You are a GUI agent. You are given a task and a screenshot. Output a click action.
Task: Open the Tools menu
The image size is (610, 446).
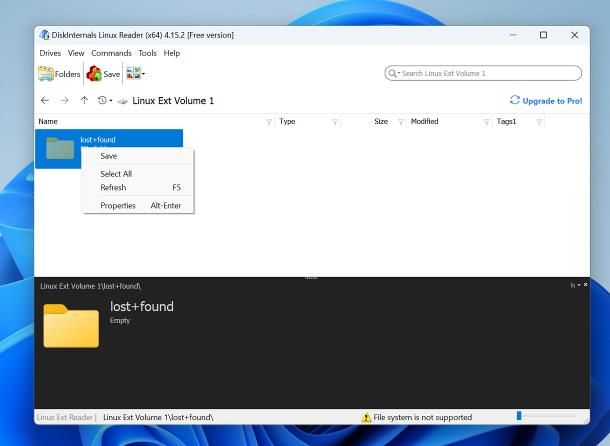click(147, 53)
